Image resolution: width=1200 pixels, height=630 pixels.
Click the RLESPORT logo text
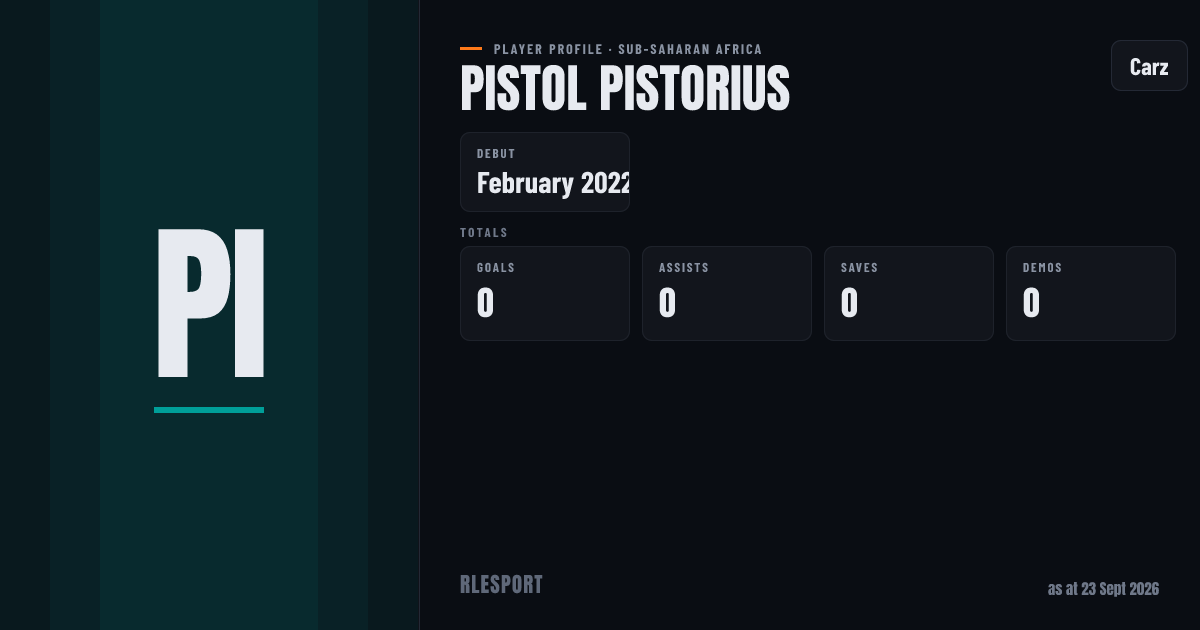click(x=501, y=585)
